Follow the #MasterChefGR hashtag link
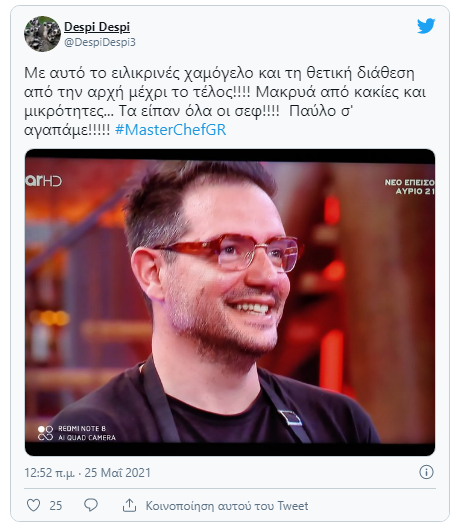 pos(170,130)
